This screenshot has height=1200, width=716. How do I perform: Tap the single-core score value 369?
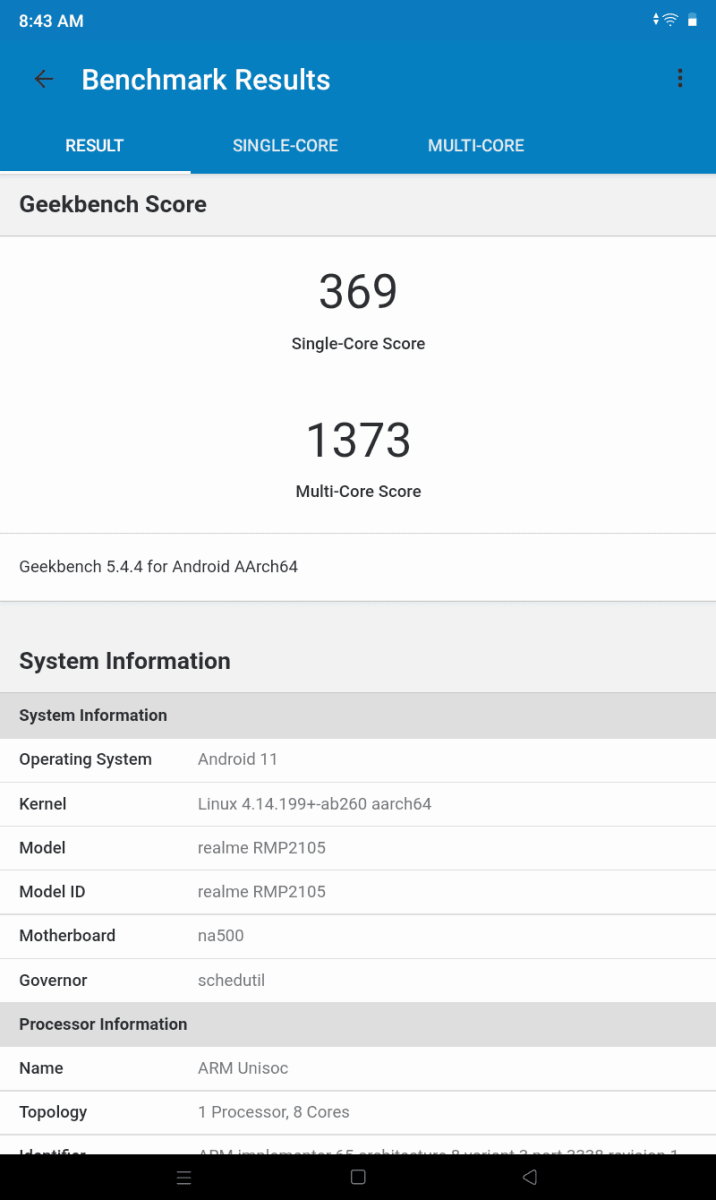358,292
